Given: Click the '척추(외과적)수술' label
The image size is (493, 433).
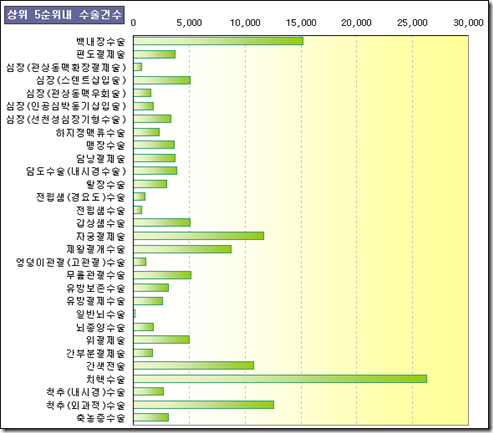Looking at the screenshot, I should click(85, 405).
